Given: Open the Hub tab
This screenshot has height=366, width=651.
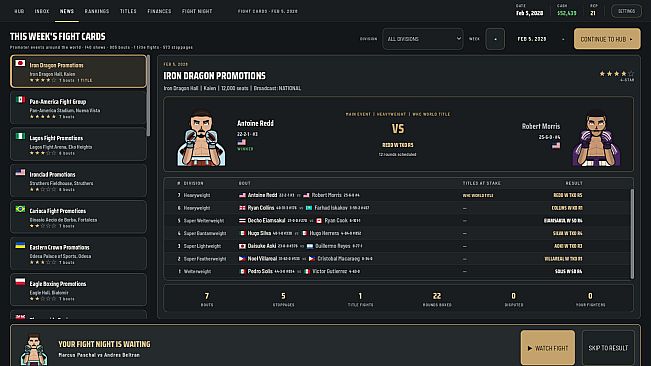Looking at the screenshot, I should [x=20, y=11].
